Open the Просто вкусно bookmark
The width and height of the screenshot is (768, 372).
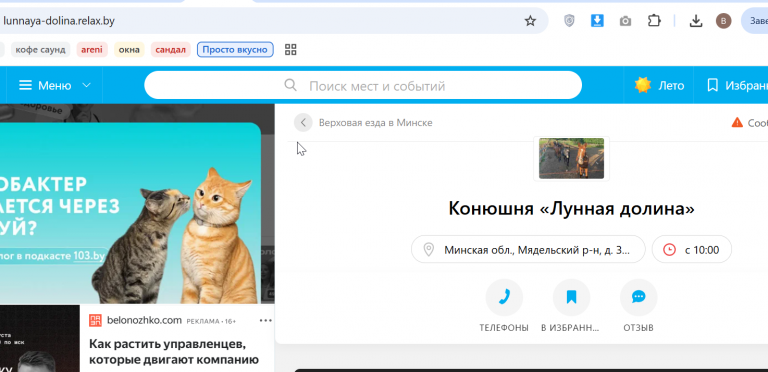coord(235,49)
